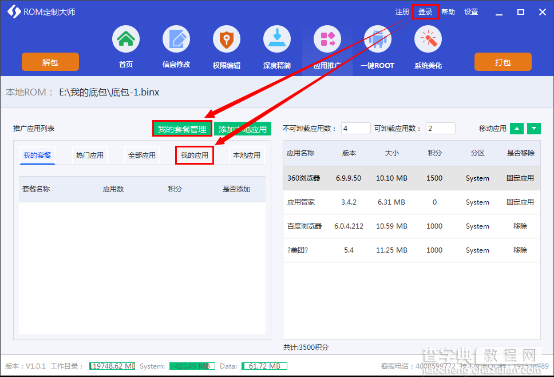Click the Data partition usage bar
The width and height of the screenshot is (554, 377).
[x=264, y=366]
